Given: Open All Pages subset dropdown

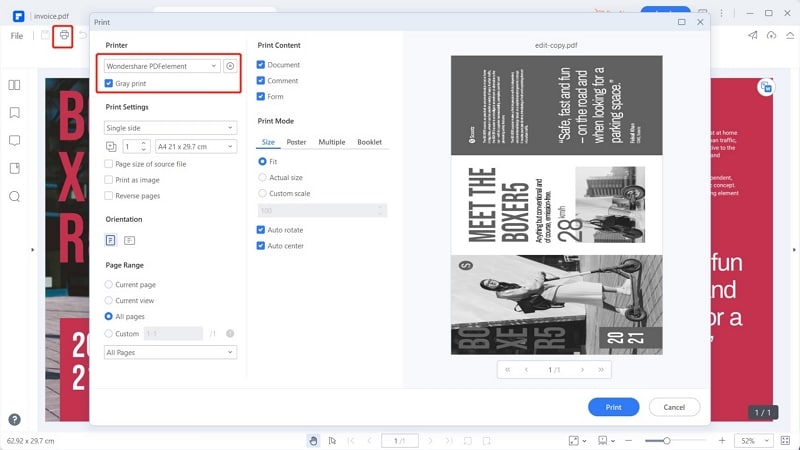Looking at the screenshot, I should point(170,352).
